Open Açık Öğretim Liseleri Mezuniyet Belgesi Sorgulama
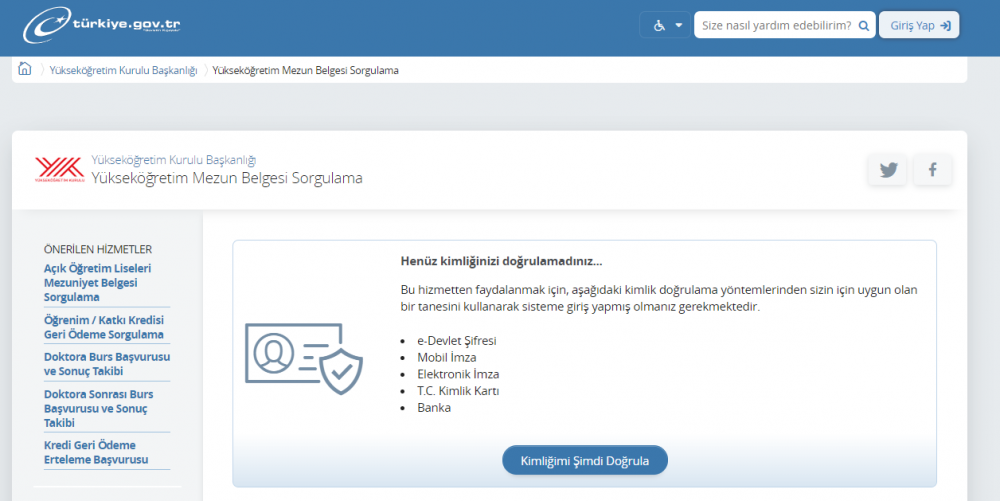This screenshot has height=501, width=1000. click(x=98, y=283)
